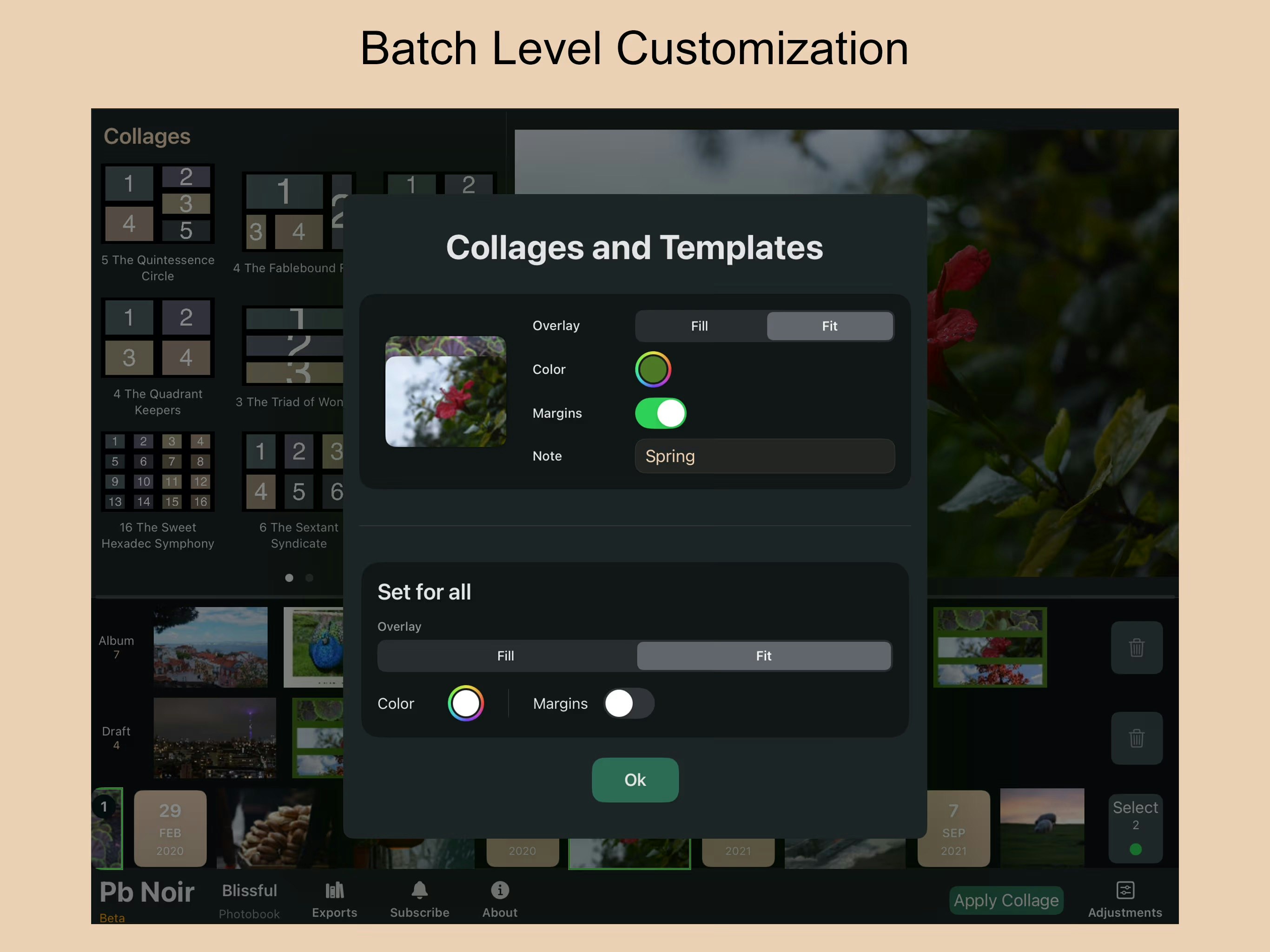Enable Margins in the Set for all section
The height and width of the screenshot is (952, 1270).
point(628,703)
